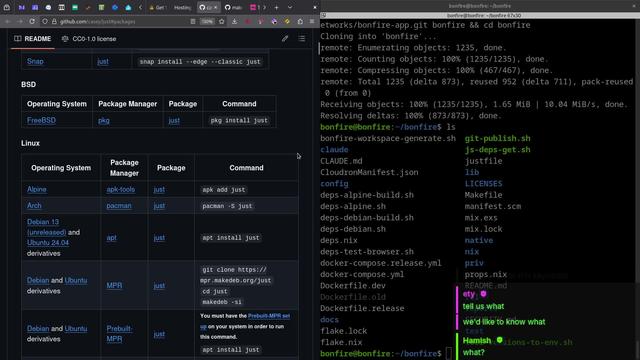The image size is (640, 360).
Task: Click 'justfile' in terminal listing
Action: pyautogui.click(x=483, y=161)
